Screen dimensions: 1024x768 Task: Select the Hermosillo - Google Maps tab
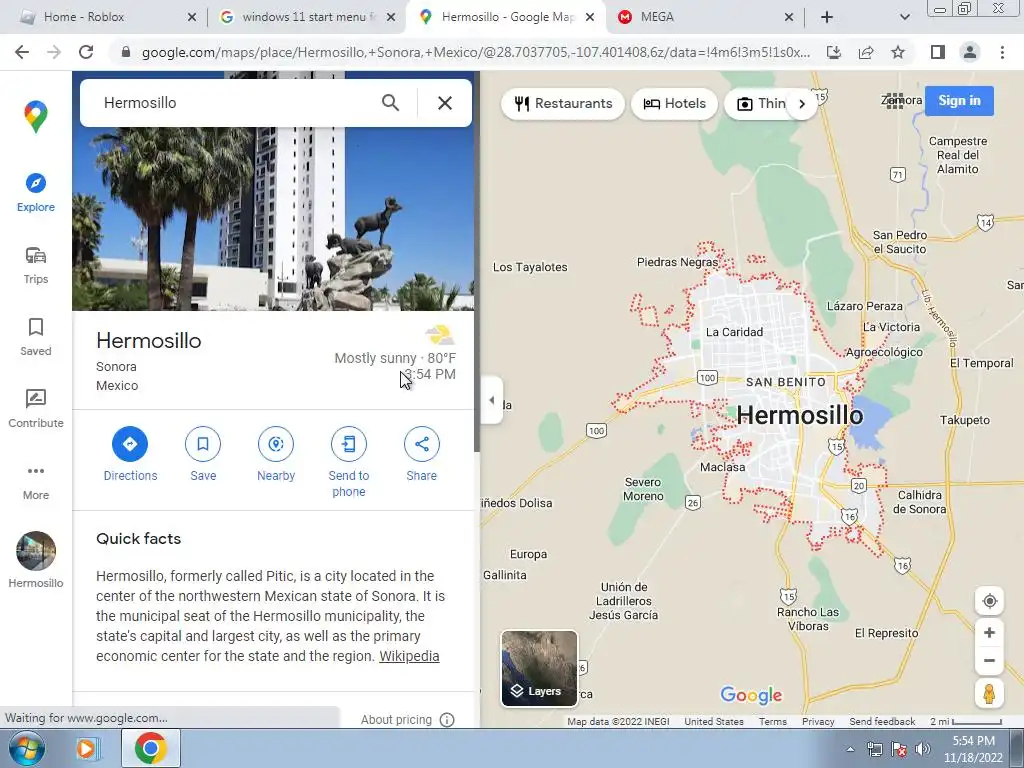[506, 17]
